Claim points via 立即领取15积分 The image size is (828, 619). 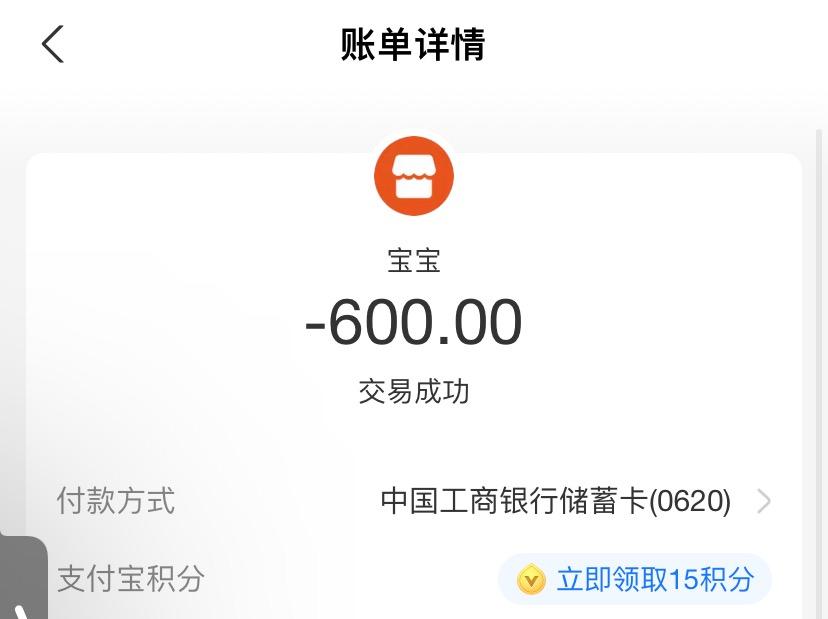coord(635,579)
